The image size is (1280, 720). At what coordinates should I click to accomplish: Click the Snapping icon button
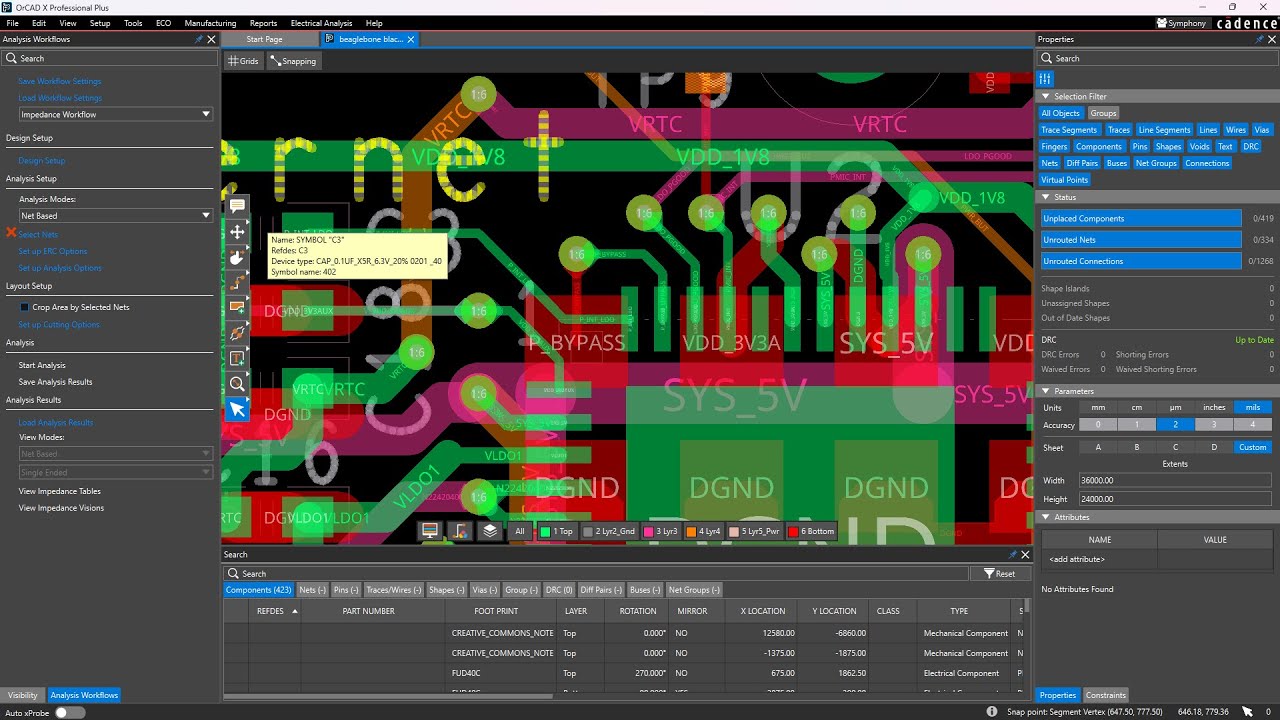point(293,61)
